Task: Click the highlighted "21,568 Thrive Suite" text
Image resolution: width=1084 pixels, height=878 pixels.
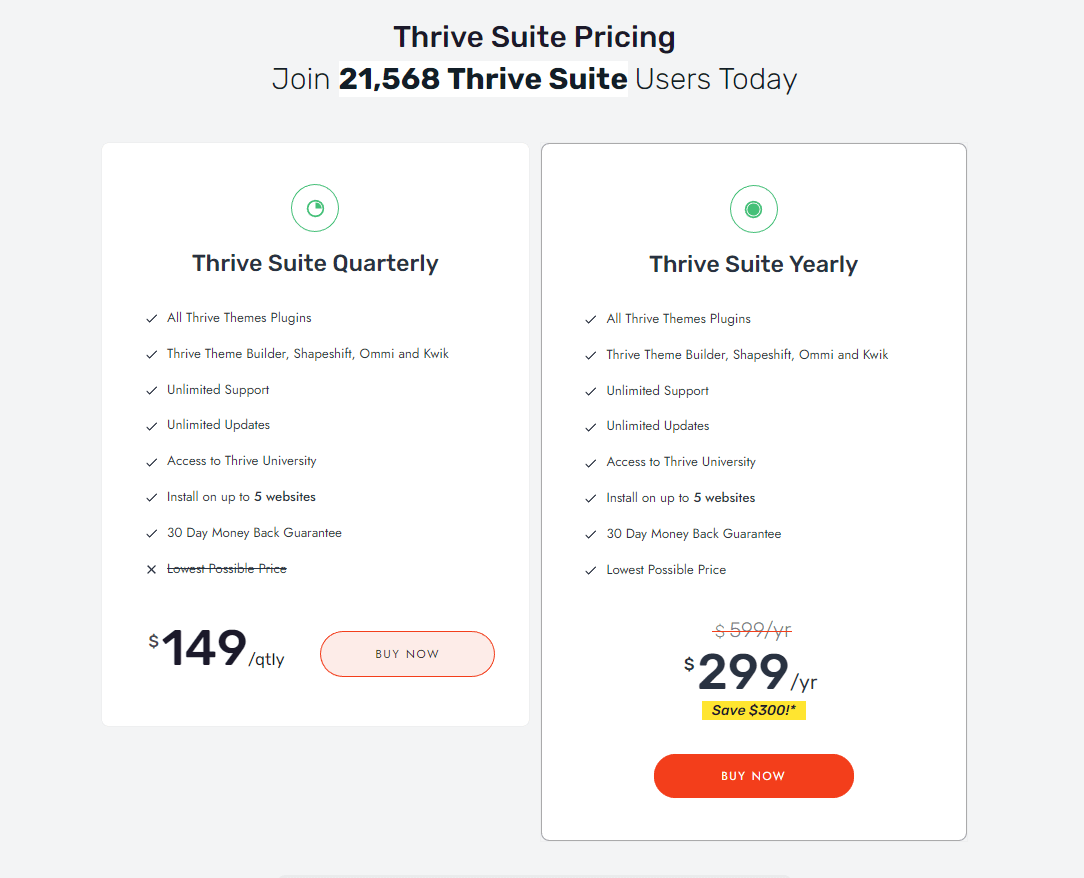Action: click(483, 78)
